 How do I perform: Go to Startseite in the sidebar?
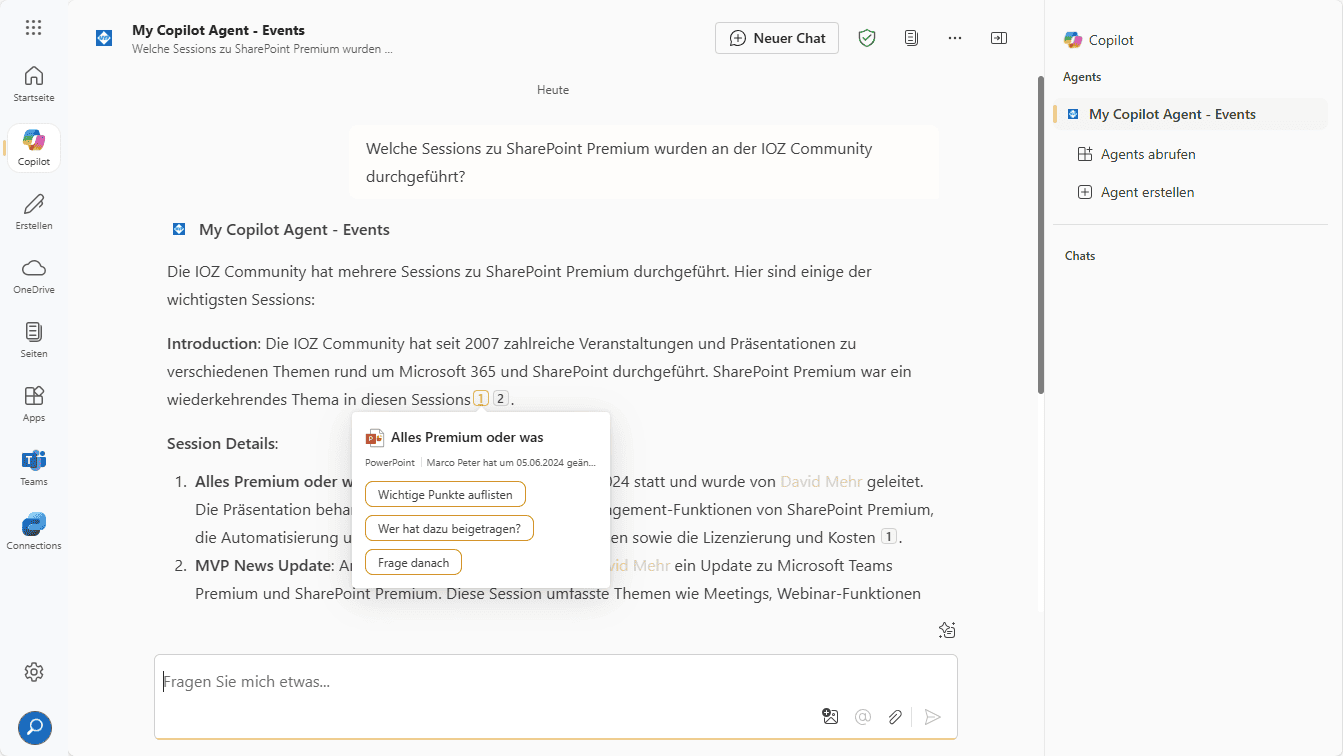[34, 85]
